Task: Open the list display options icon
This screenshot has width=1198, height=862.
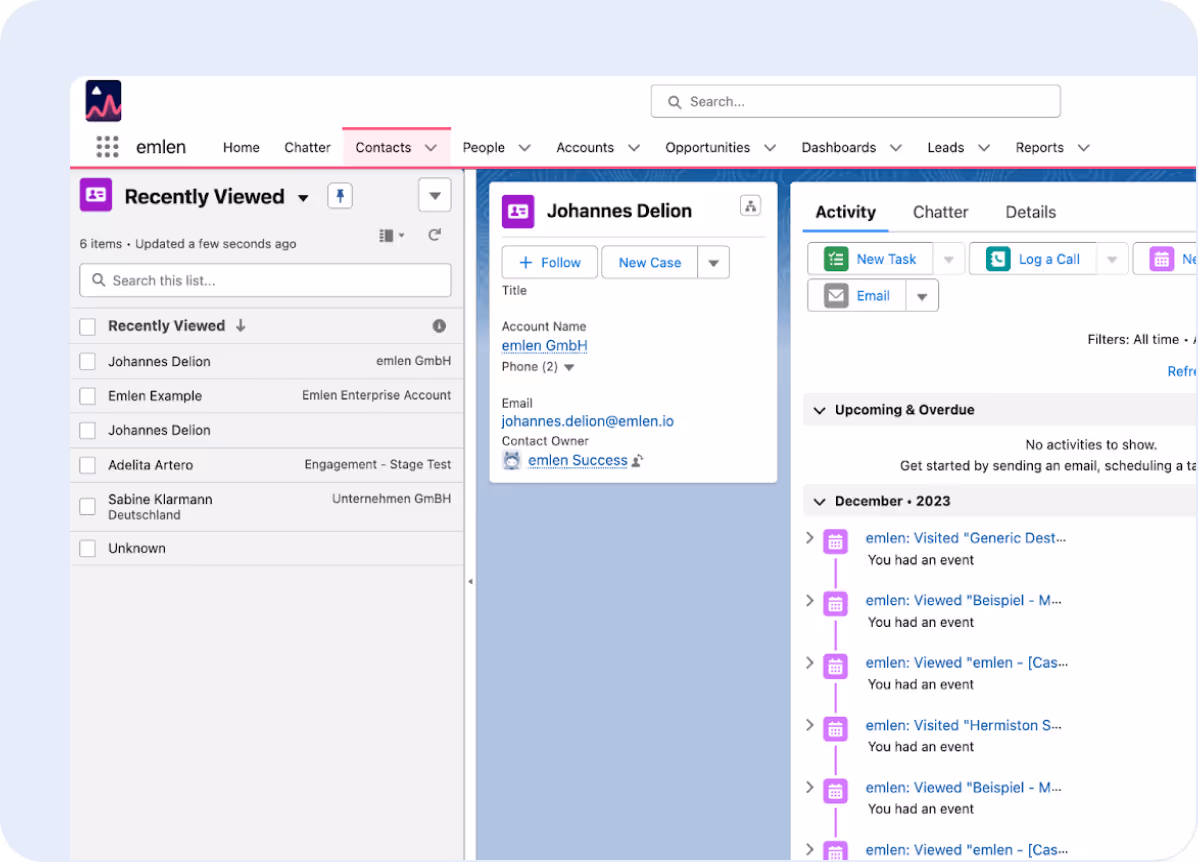Action: tap(391, 235)
